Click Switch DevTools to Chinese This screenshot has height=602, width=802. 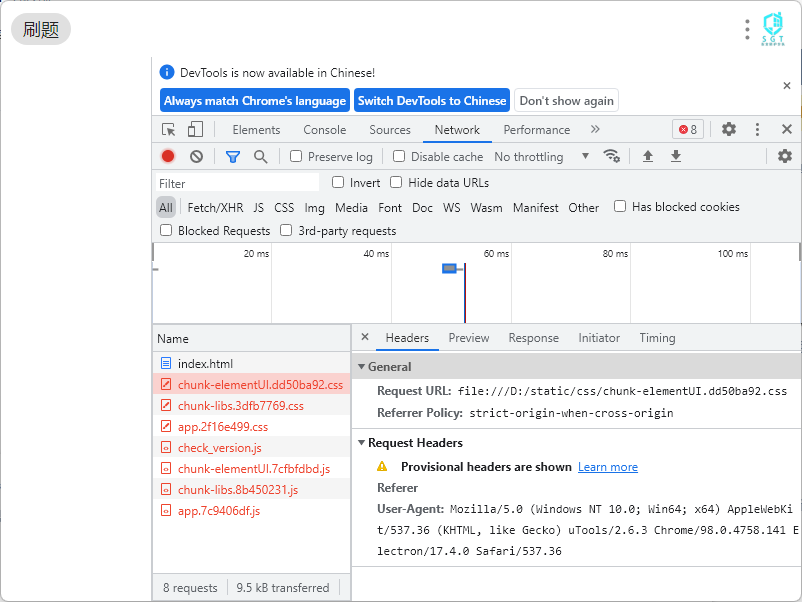coord(432,100)
